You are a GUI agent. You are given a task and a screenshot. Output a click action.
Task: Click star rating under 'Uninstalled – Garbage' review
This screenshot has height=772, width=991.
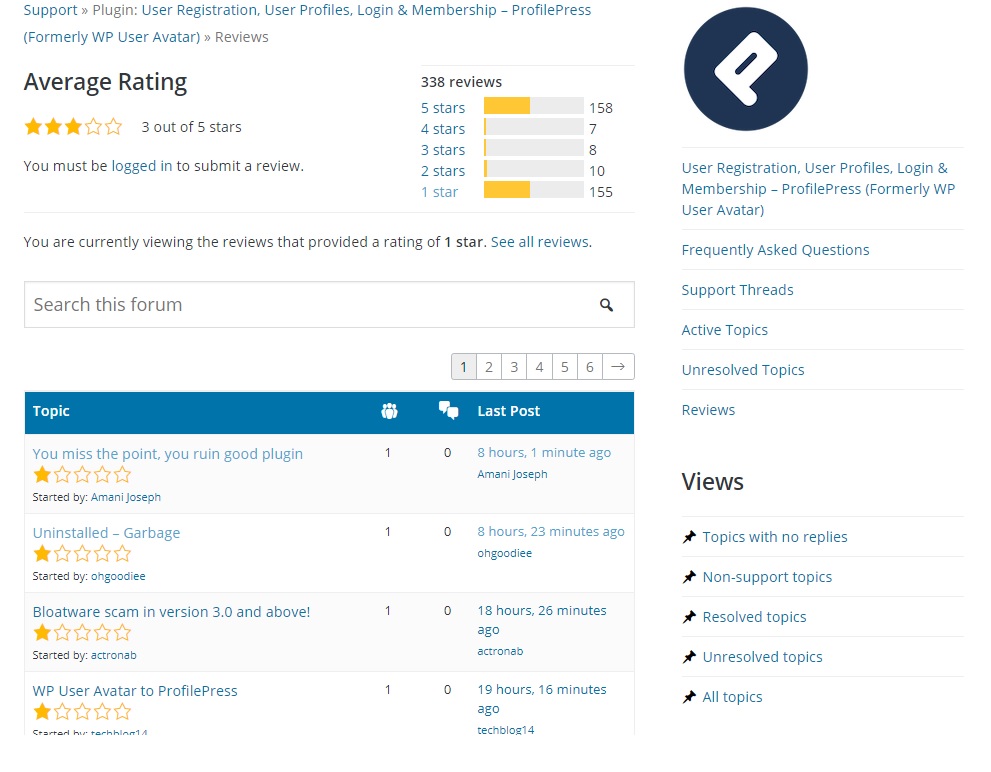click(82, 554)
